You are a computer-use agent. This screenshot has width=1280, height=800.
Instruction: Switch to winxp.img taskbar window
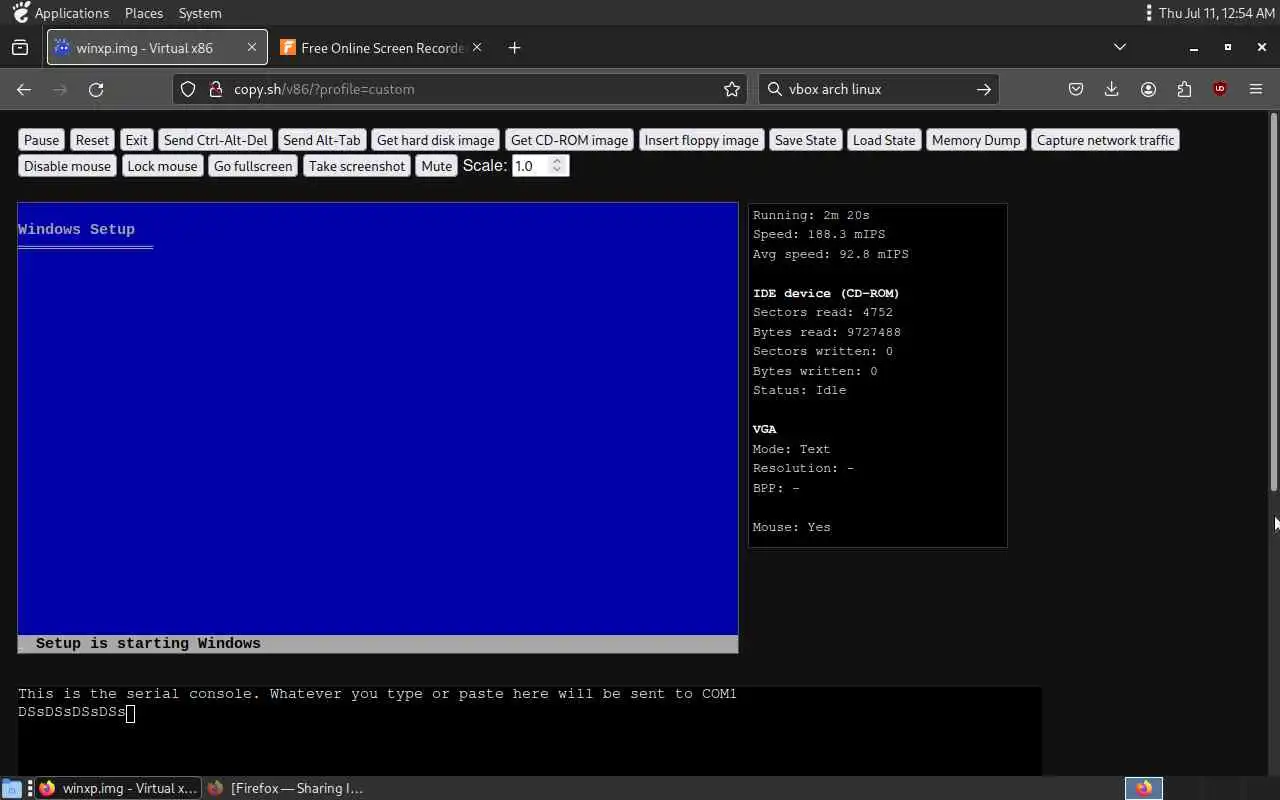(x=118, y=788)
